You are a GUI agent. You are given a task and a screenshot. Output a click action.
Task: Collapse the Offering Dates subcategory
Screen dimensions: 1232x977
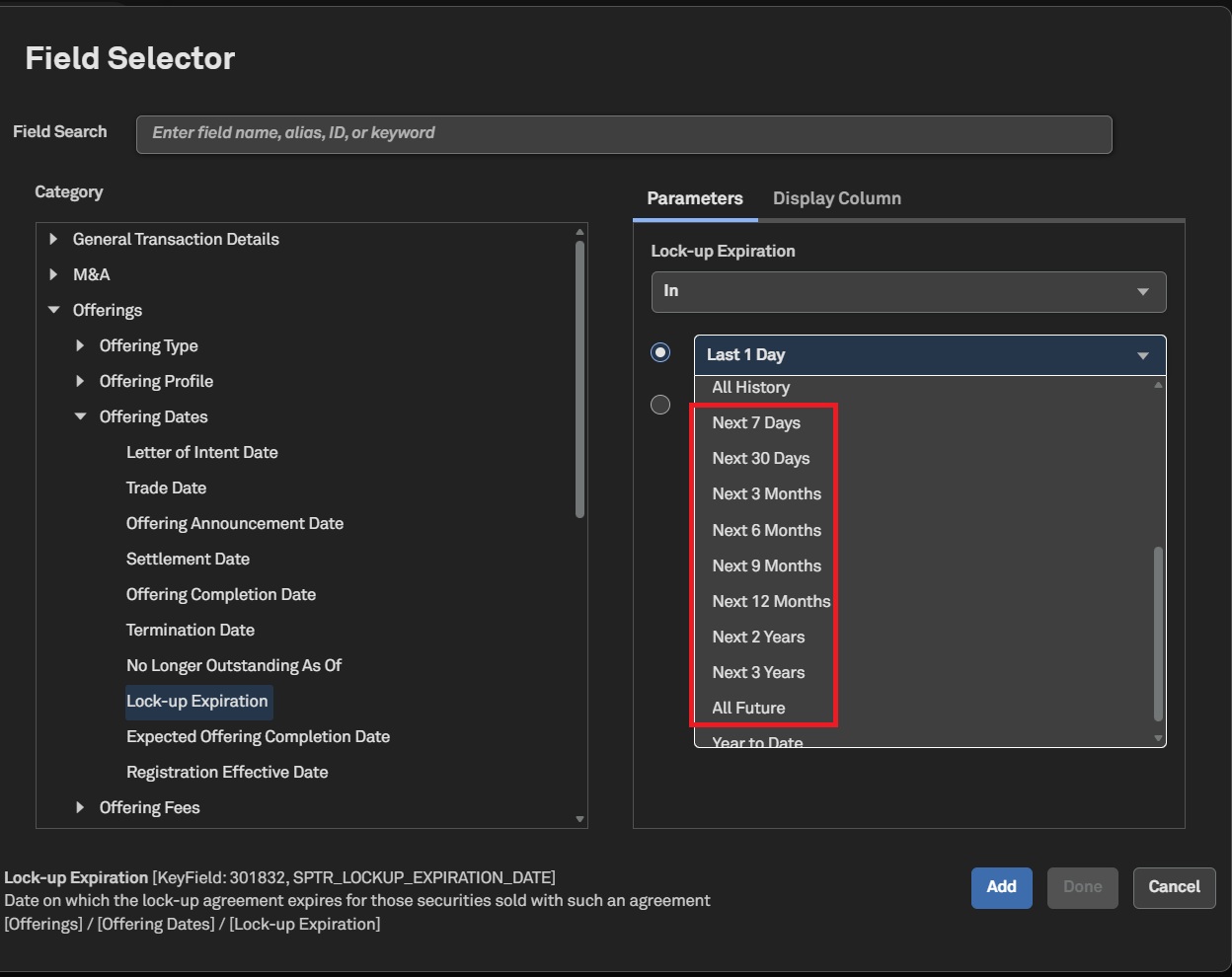tap(80, 416)
